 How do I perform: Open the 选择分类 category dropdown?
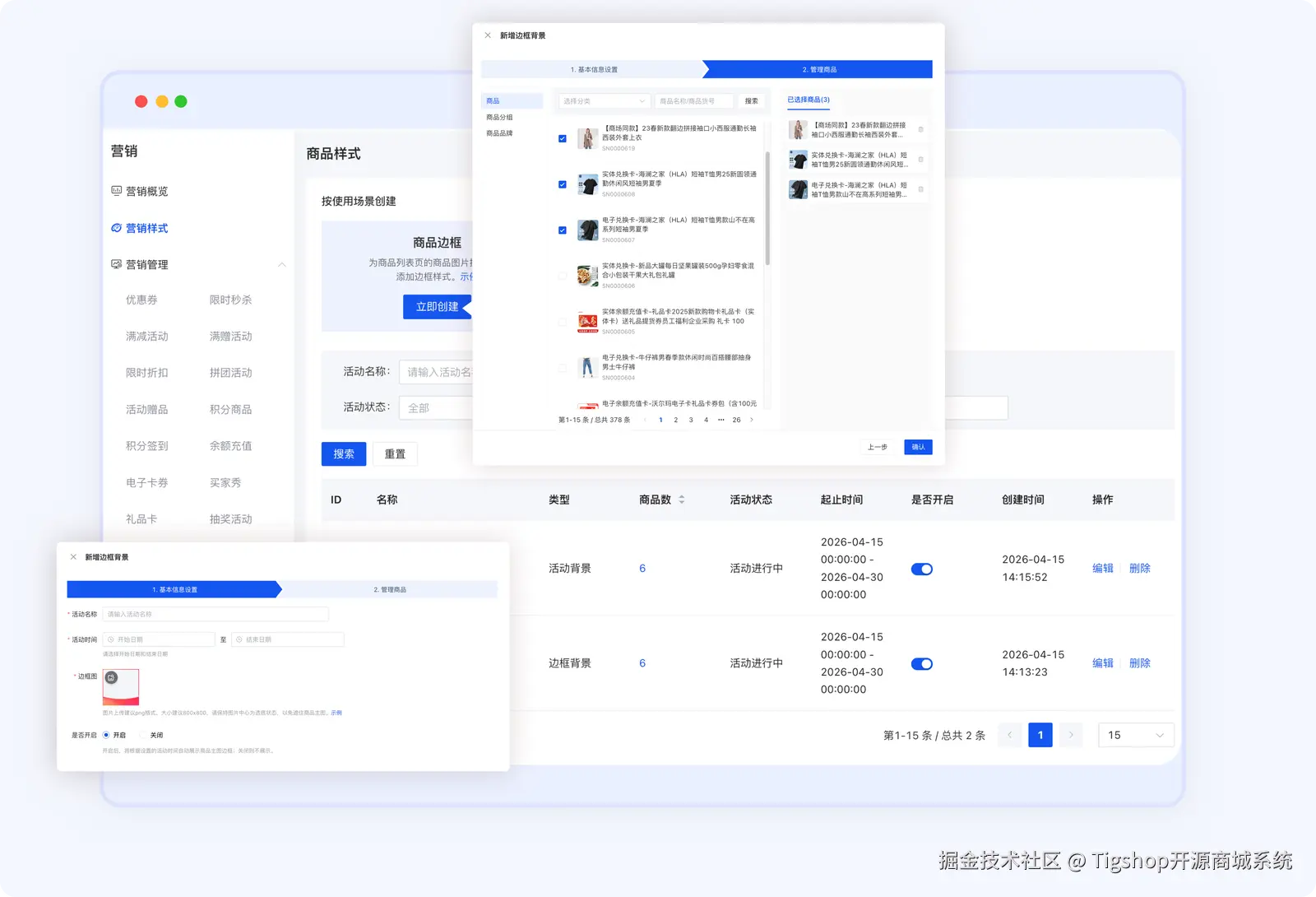(x=605, y=101)
